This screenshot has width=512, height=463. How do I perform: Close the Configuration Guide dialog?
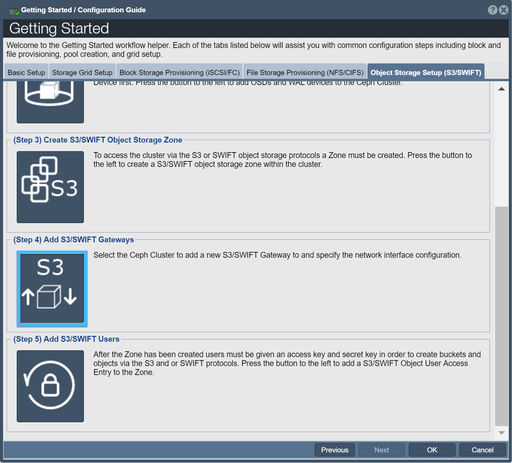click(x=503, y=10)
